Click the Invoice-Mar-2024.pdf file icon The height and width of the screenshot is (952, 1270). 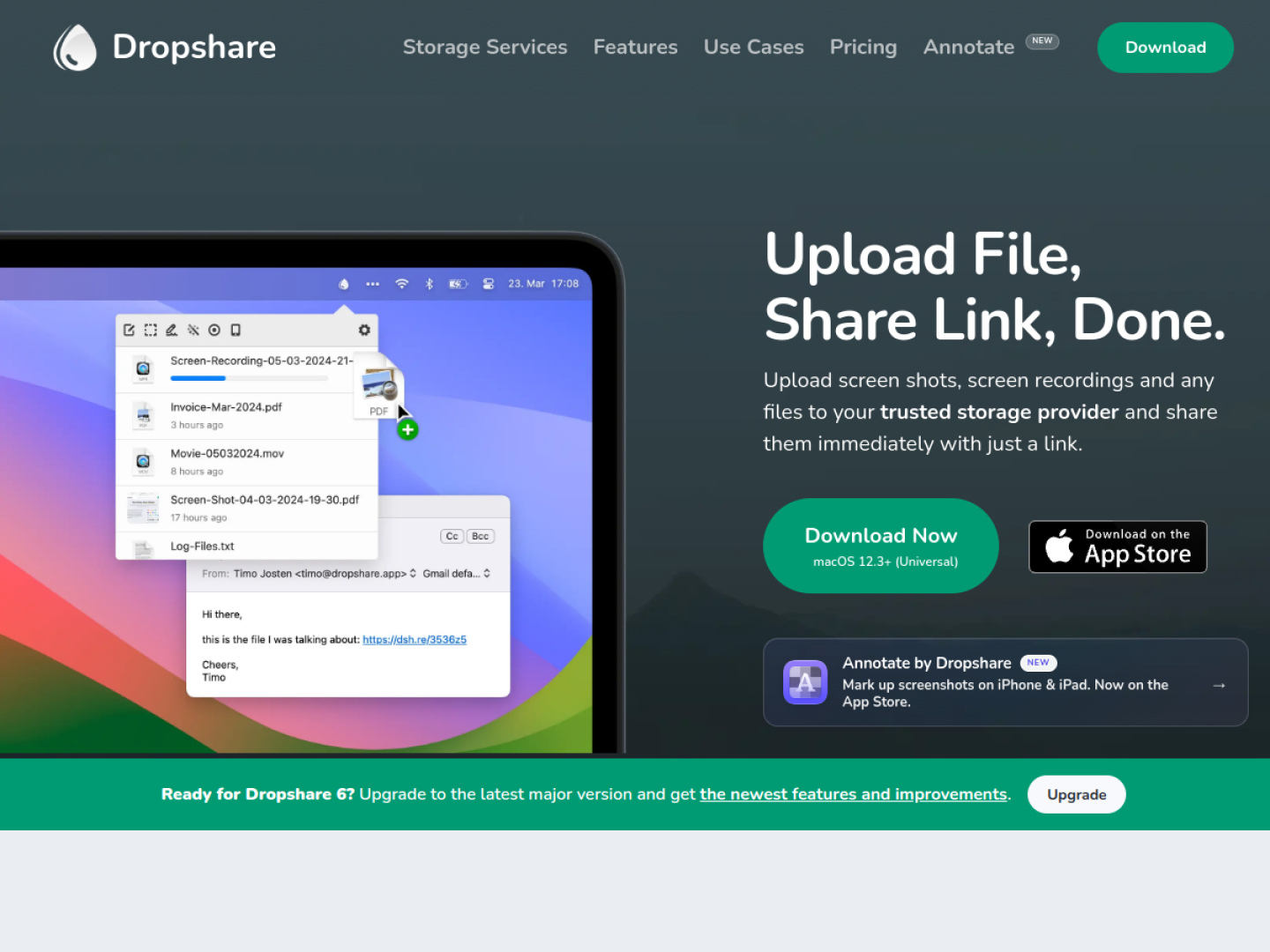tap(143, 415)
